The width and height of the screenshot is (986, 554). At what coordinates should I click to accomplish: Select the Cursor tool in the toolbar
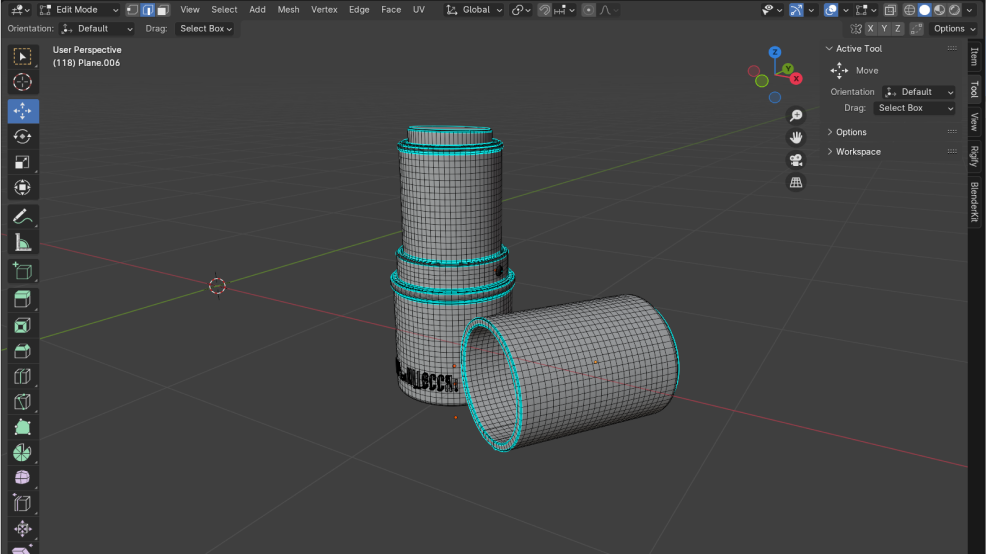click(22, 82)
